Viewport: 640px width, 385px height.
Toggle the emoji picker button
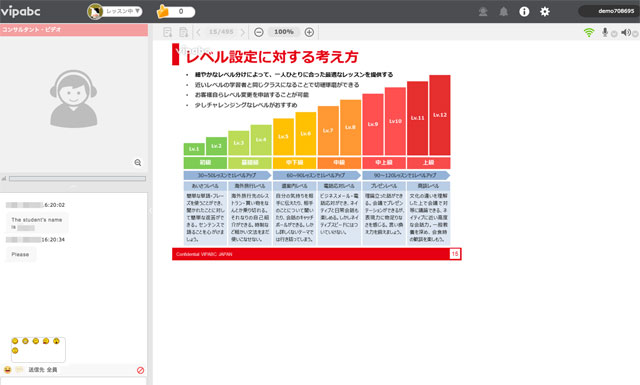pos(7,370)
